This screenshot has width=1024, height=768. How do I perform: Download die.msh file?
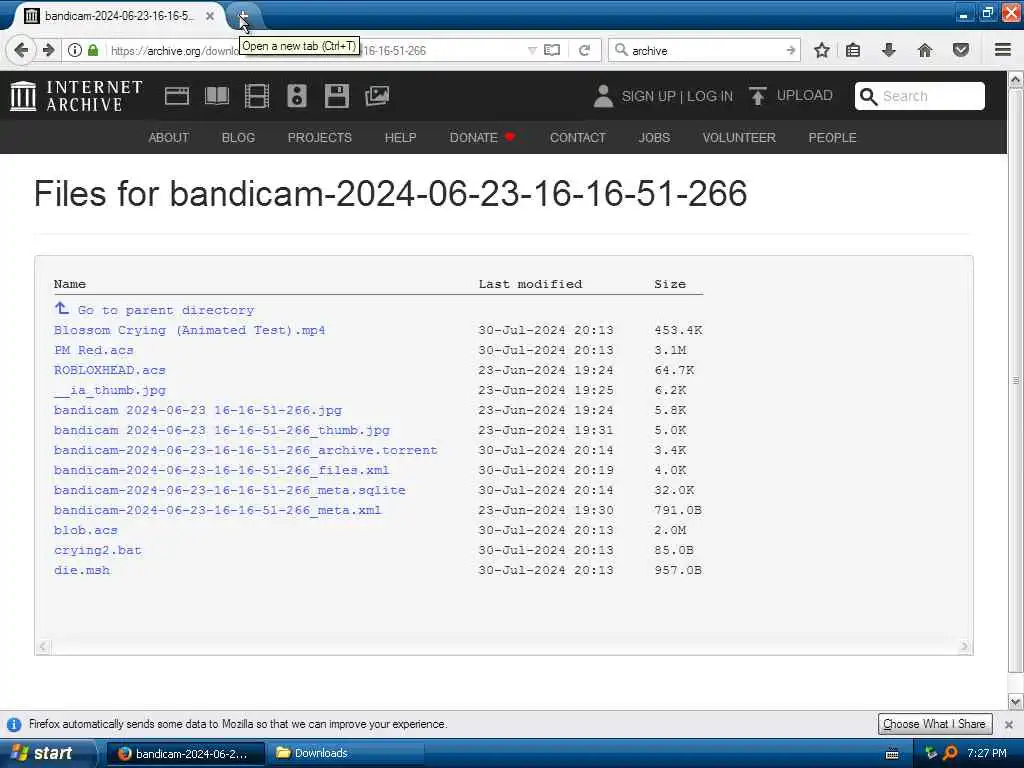pyautogui.click(x=82, y=570)
